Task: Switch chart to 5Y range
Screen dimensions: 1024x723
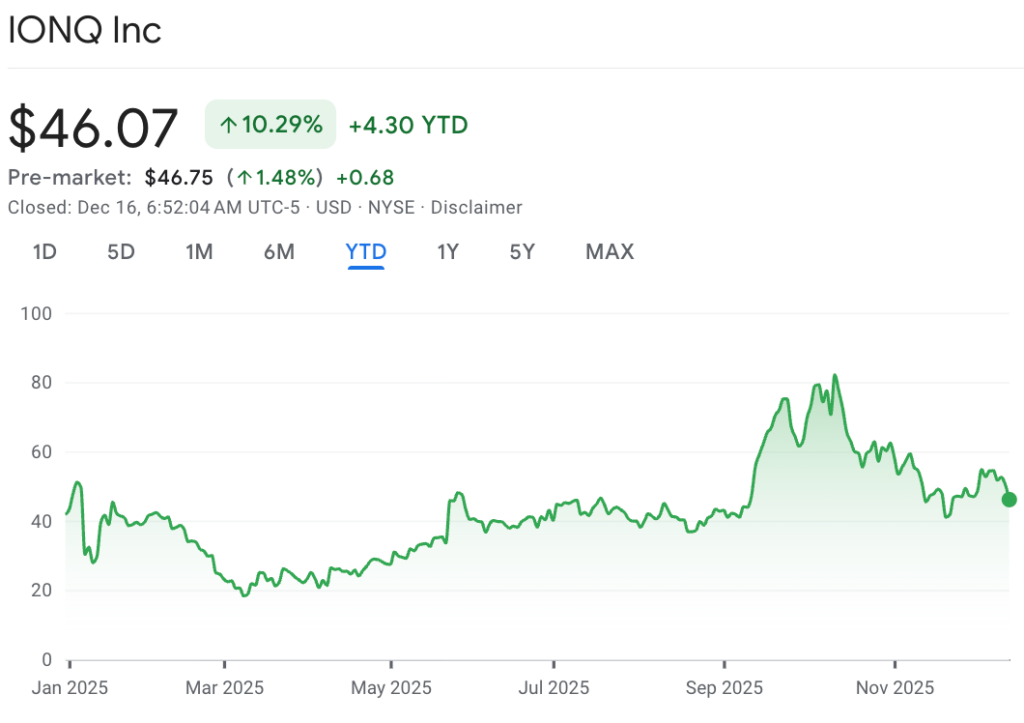Action: tap(522, 252)
